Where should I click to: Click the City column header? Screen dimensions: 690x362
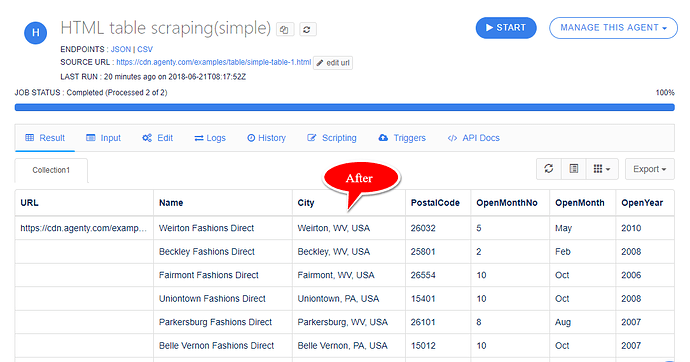(349, 203)
